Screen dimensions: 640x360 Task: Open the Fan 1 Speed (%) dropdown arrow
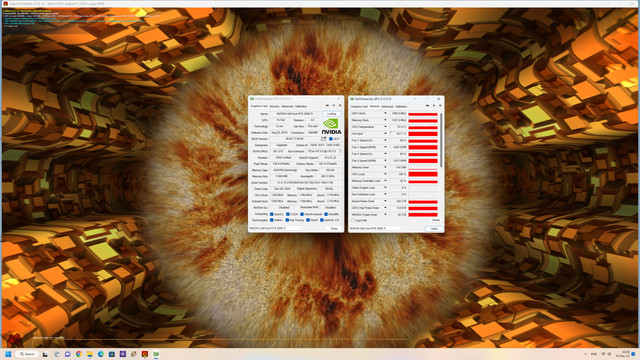(x=385, y=140)
